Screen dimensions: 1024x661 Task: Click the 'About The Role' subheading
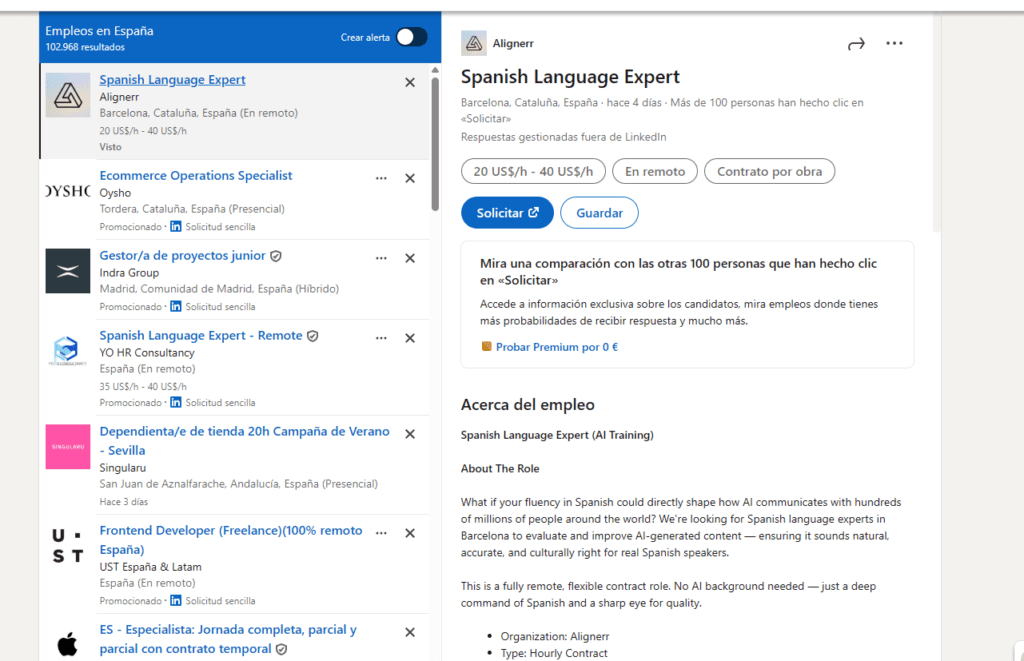[x=500, y=468]
